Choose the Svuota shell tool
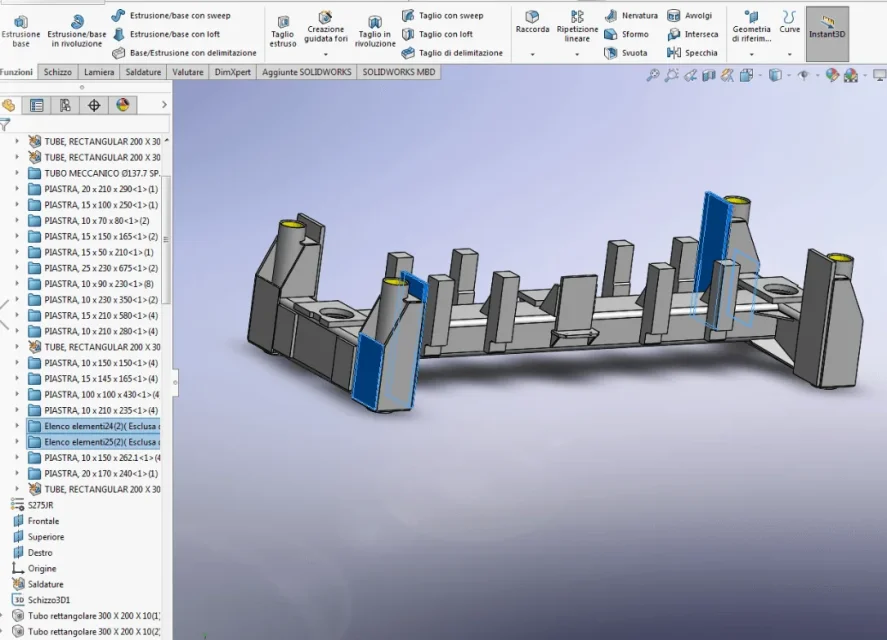 click(626, 53)
